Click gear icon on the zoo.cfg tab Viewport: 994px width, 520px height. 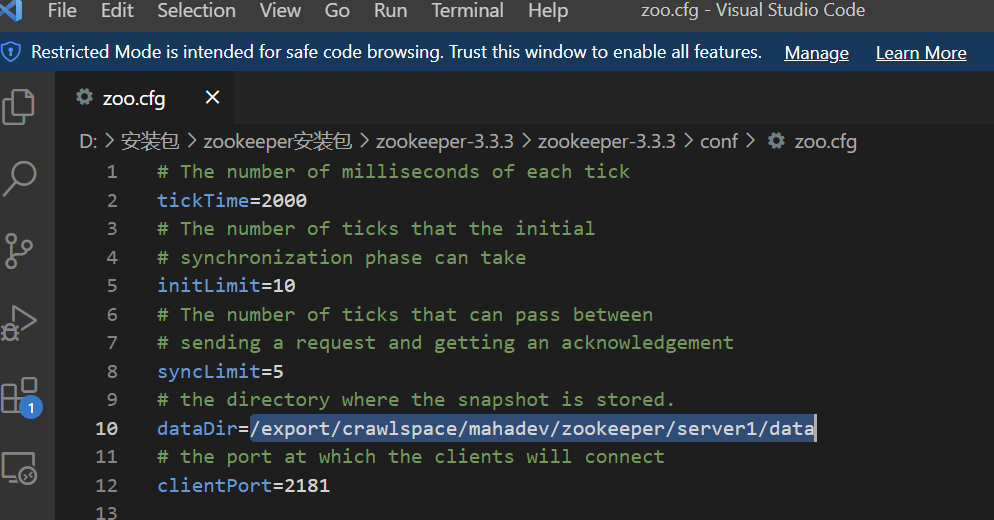click(x=84, y=97)
